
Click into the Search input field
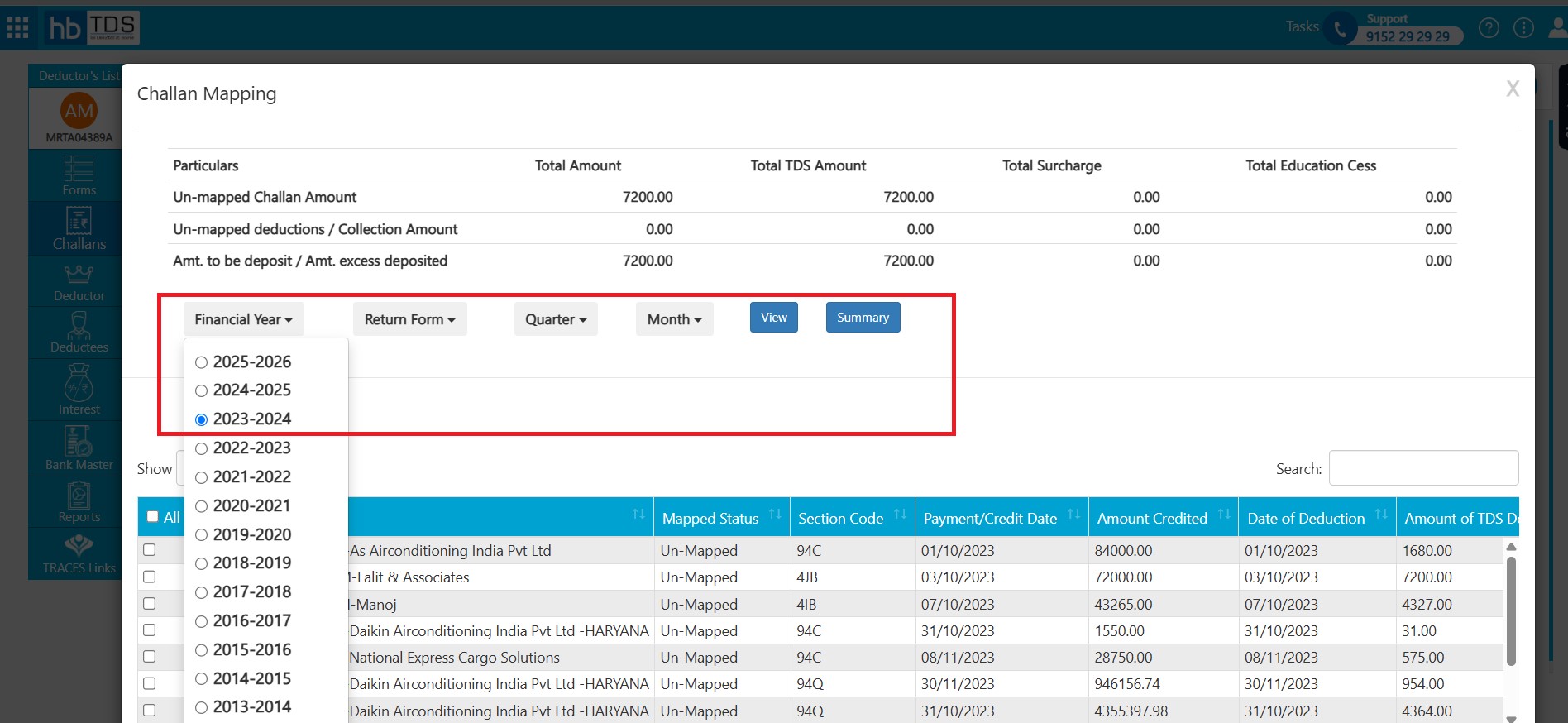(x=1422, y=468)
